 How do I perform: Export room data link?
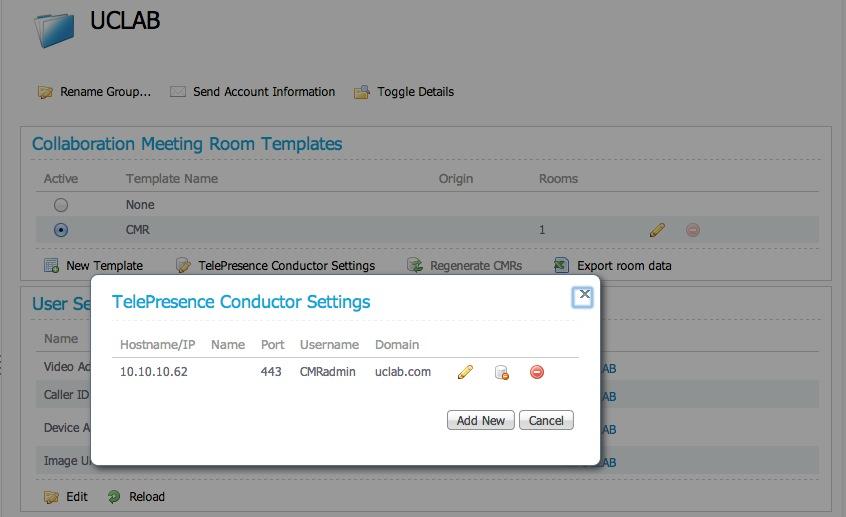(x=624, y=266)
